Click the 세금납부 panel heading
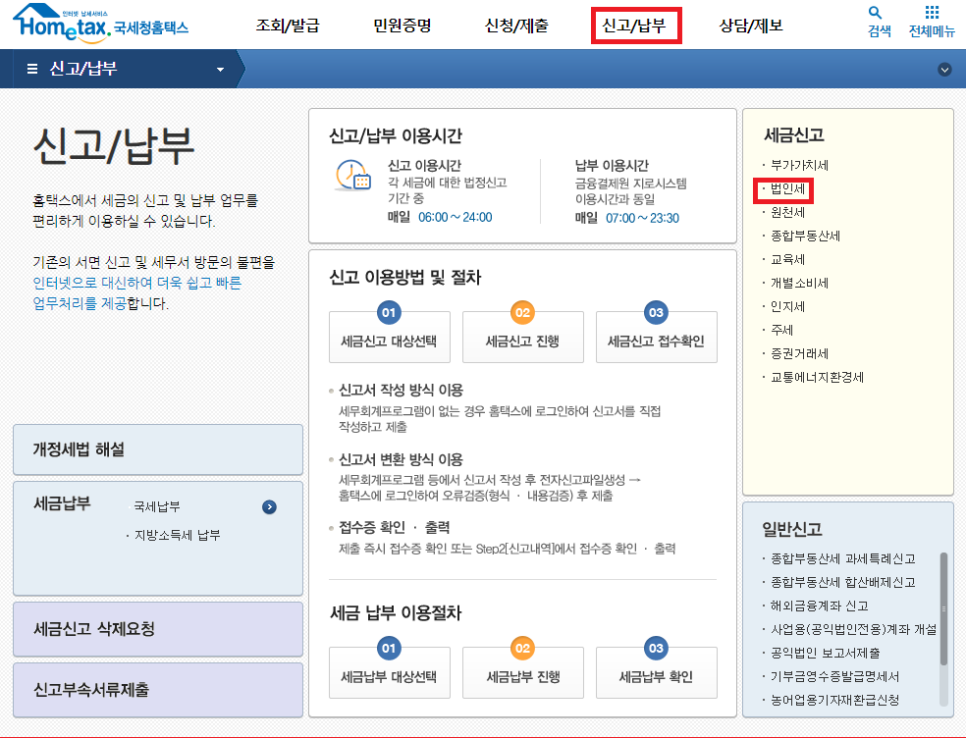This screenshot has width=966, height=738. pos(62,503)
